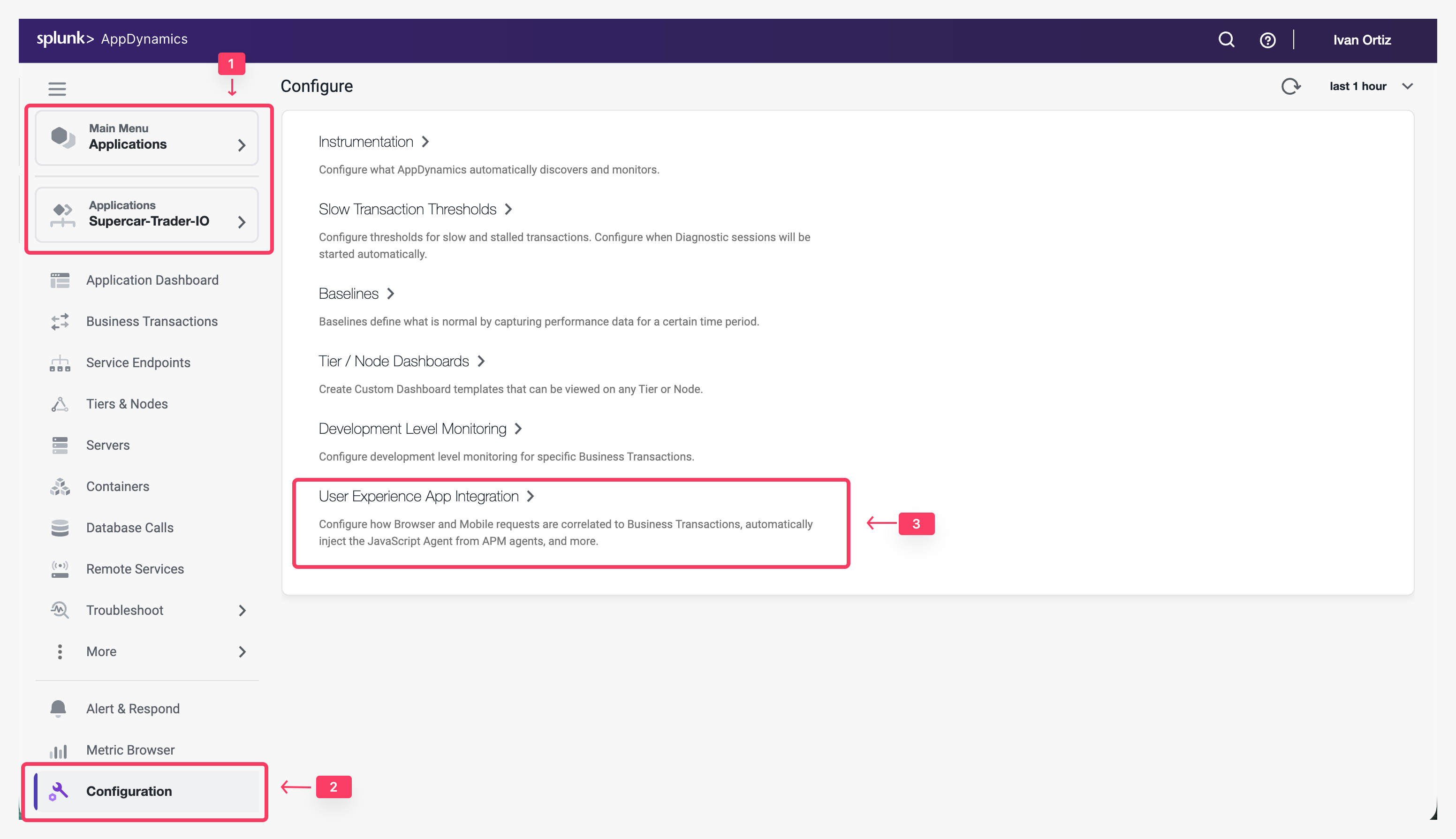Expand the Troubleshoot submenu
Viewport: 1456px width, 839px height.
click(242, 610)
